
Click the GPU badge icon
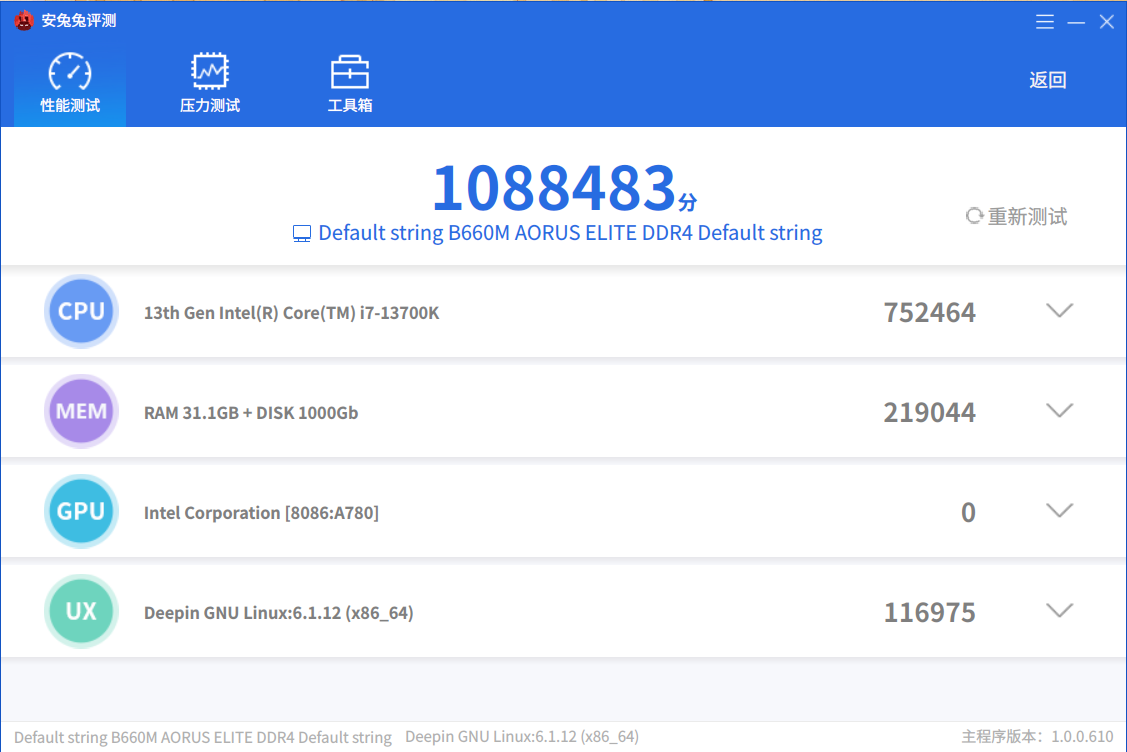pyautogui.click(x=81, y=511)
